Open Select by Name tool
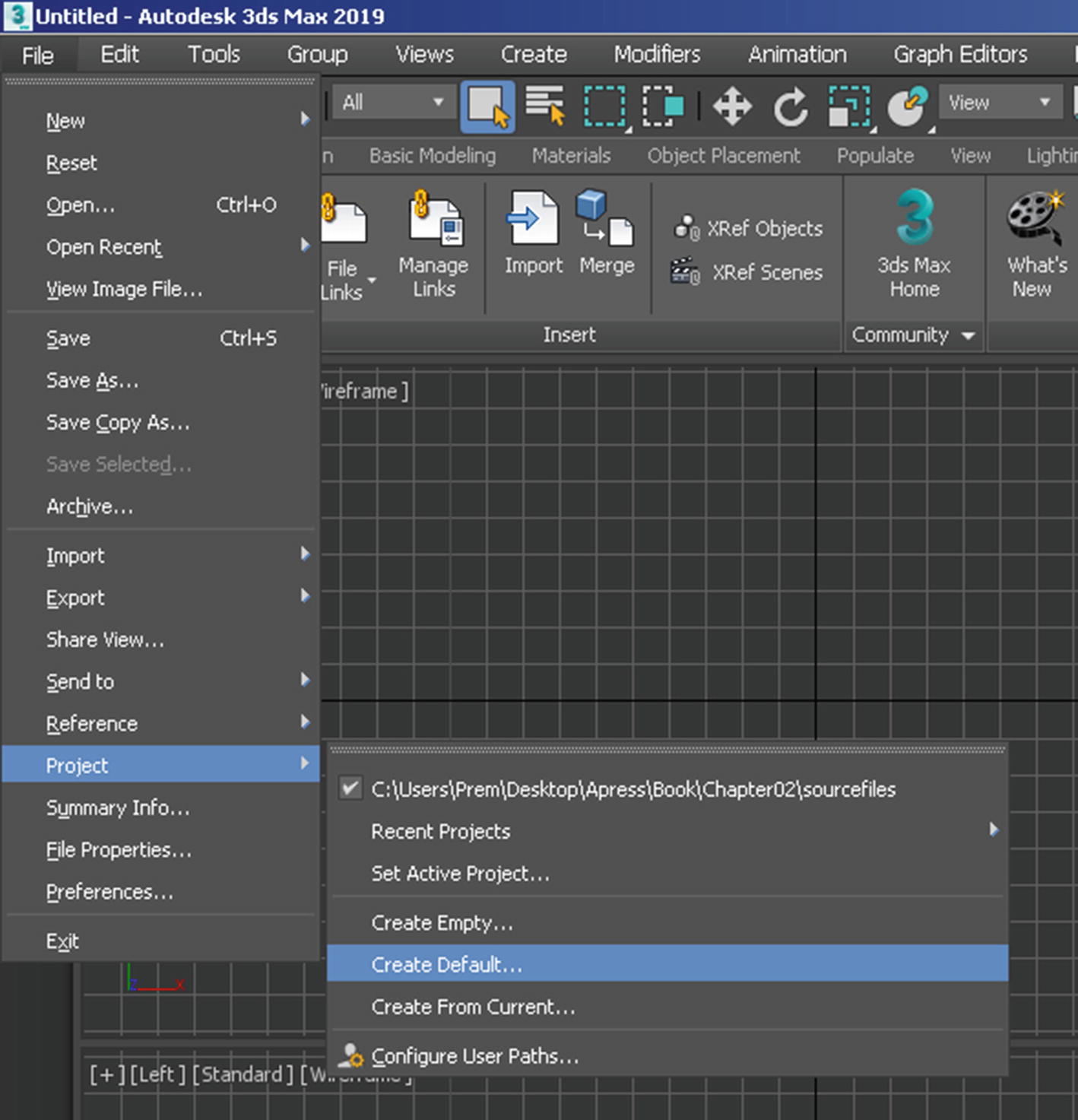The image size is (1078, 1120). tap(546, 106)
